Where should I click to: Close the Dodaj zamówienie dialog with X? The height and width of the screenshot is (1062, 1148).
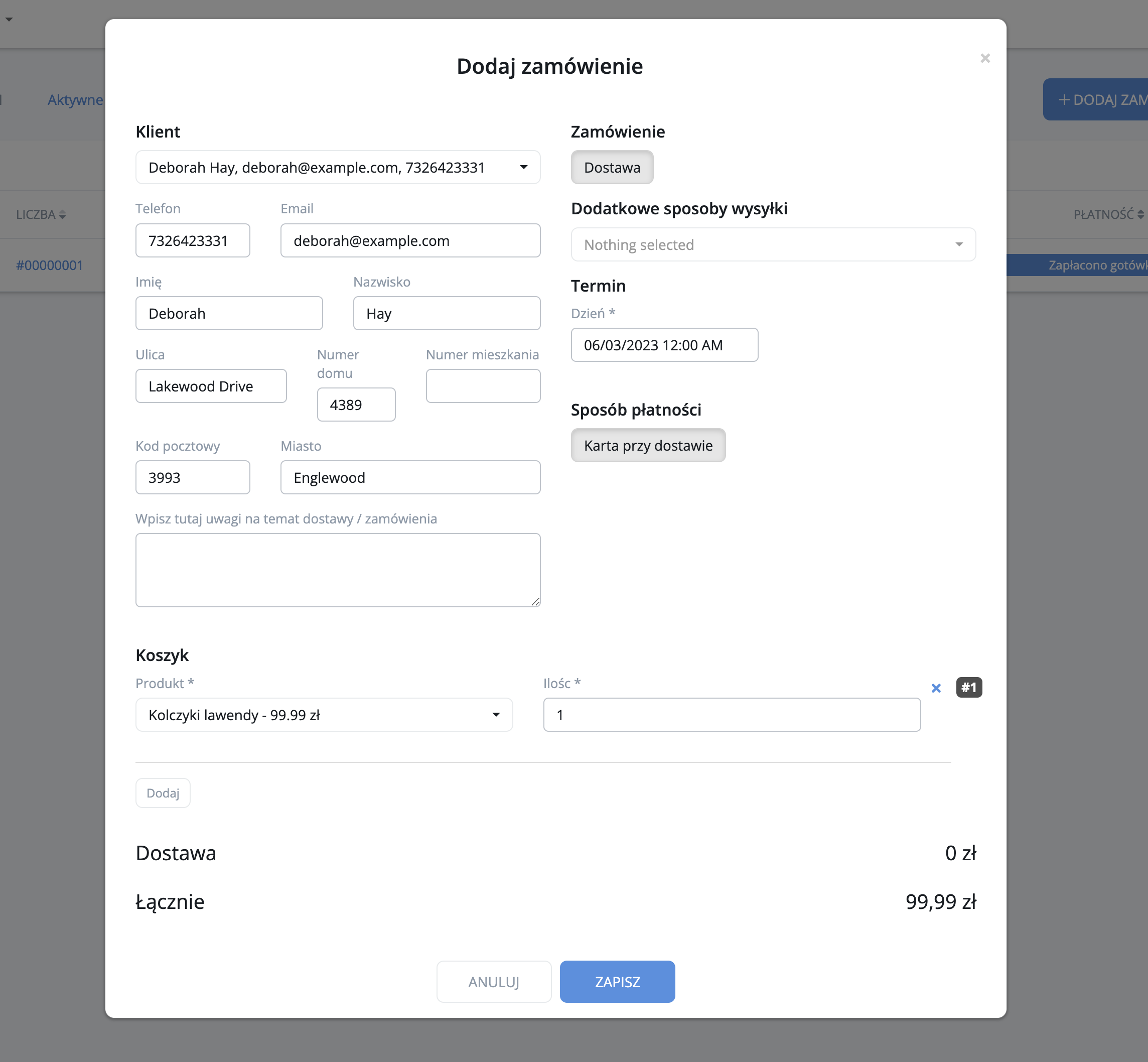(x=985, y=58)
